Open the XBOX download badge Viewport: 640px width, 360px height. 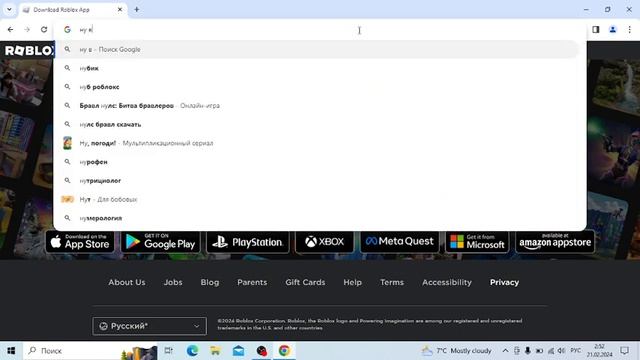tap(324, 242)
